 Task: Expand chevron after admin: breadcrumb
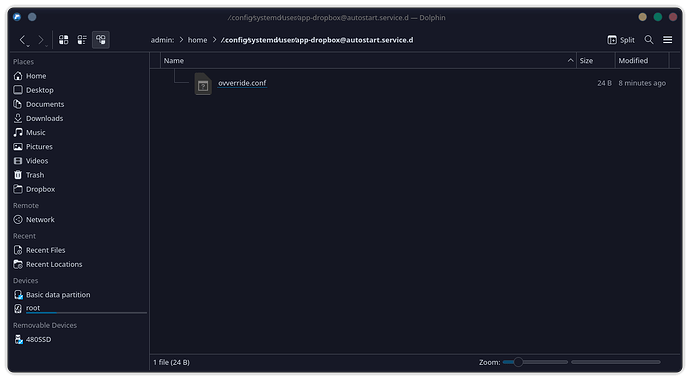[x=181, y=40]
